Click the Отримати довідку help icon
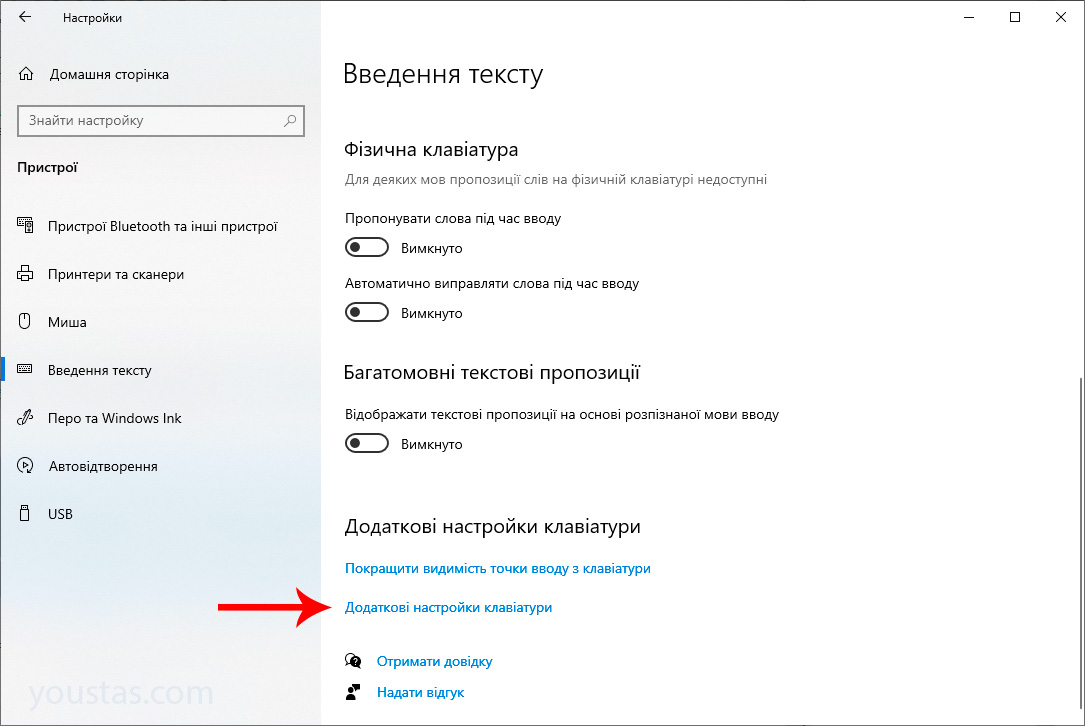 [353, 661]
